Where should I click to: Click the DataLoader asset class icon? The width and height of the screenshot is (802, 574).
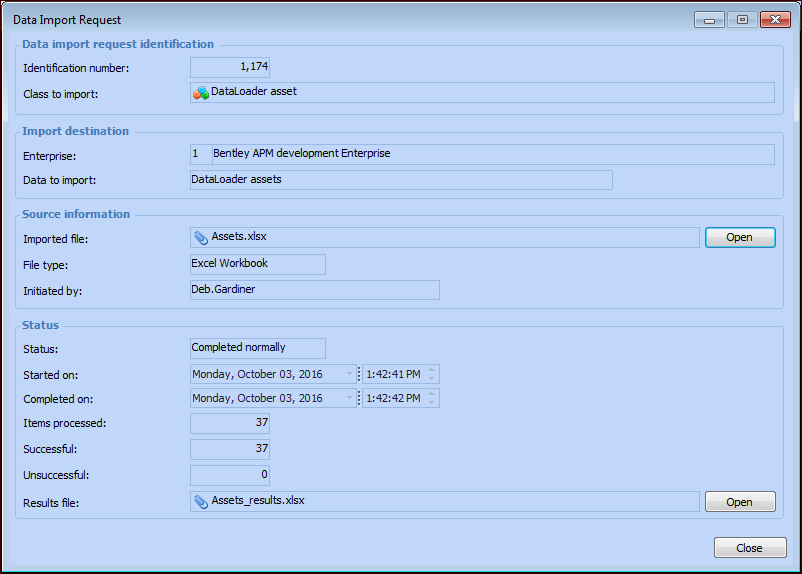201,92
